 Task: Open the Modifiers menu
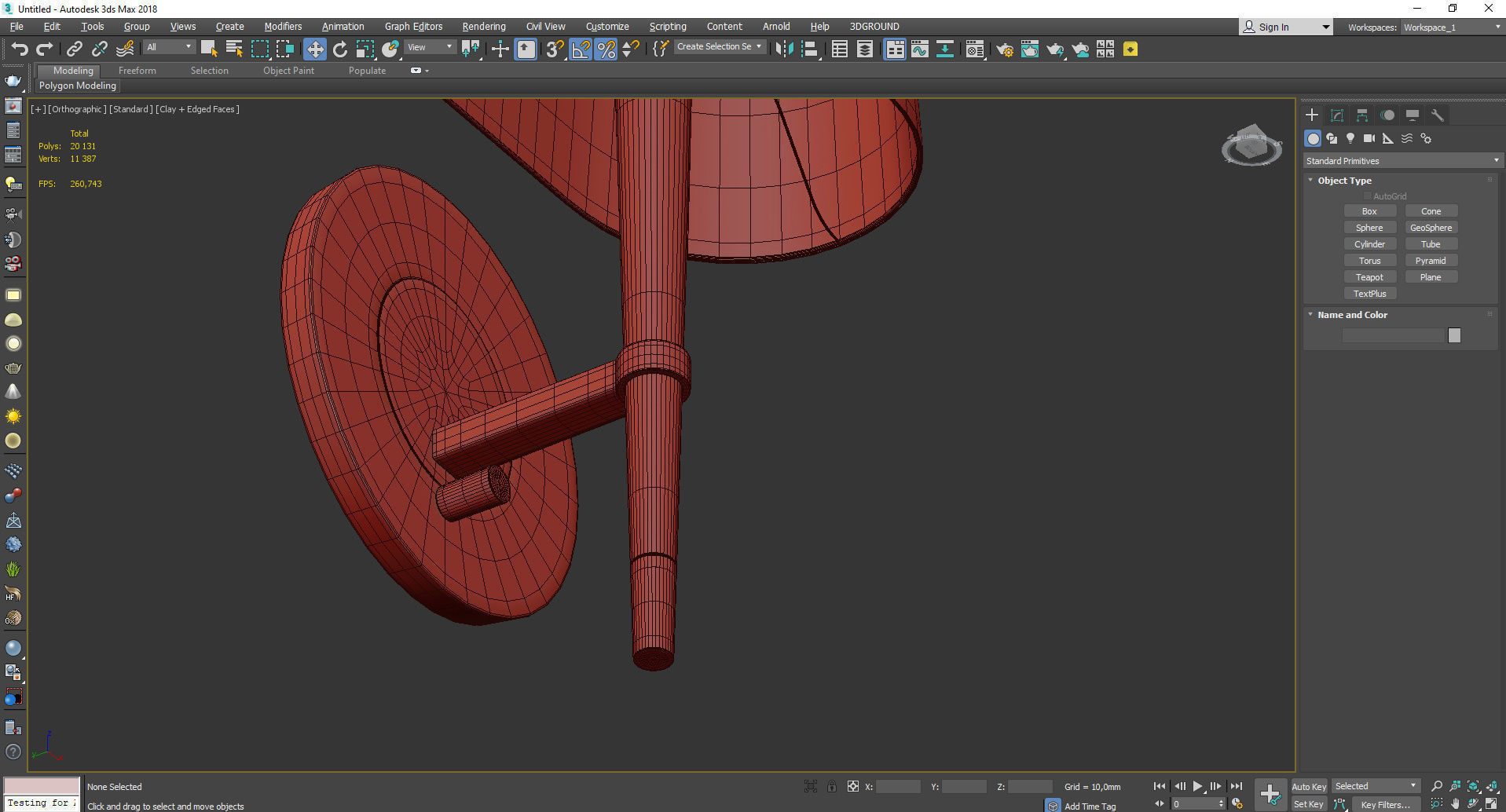point(282,27)
